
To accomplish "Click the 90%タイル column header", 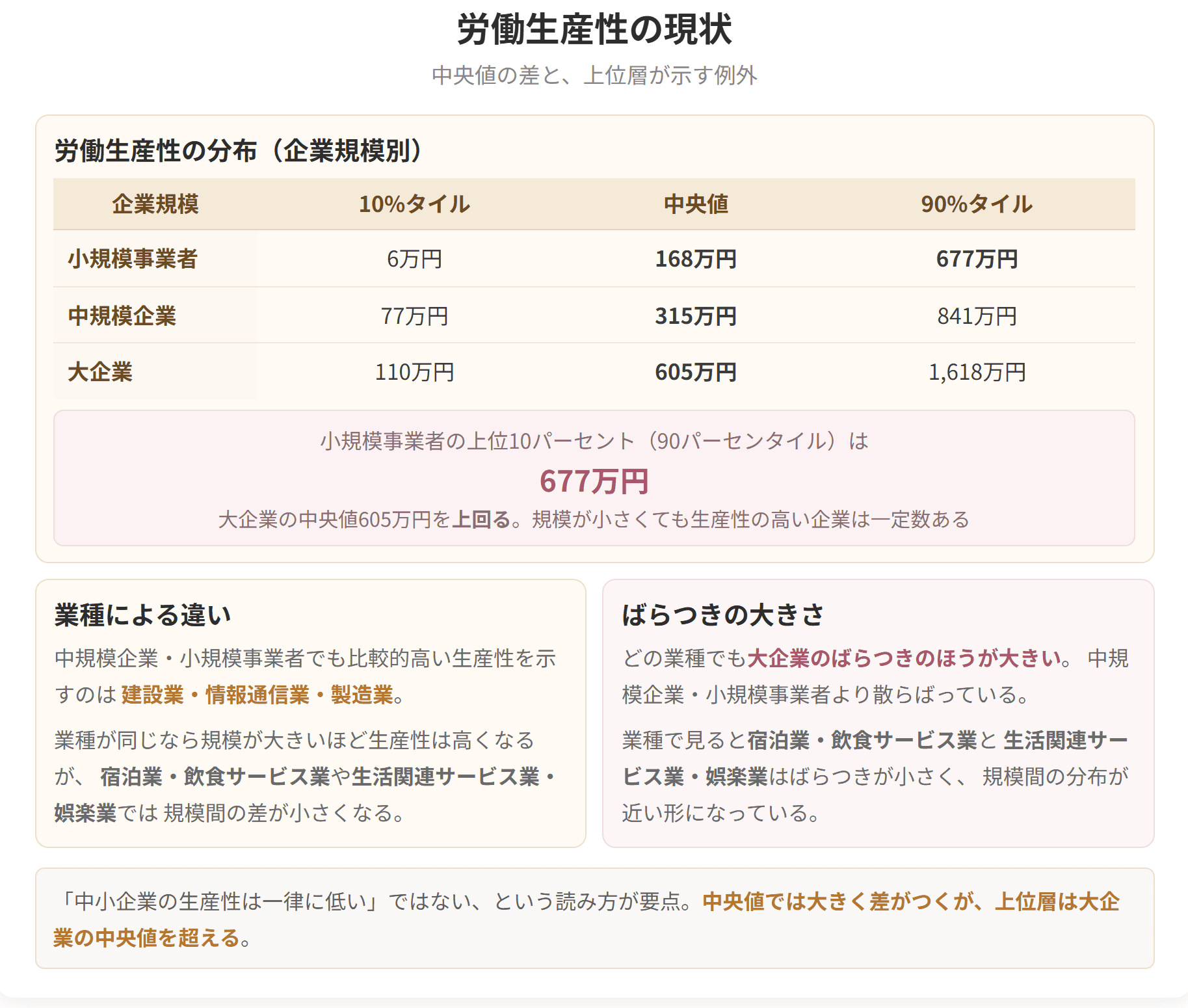I will 977,204.
